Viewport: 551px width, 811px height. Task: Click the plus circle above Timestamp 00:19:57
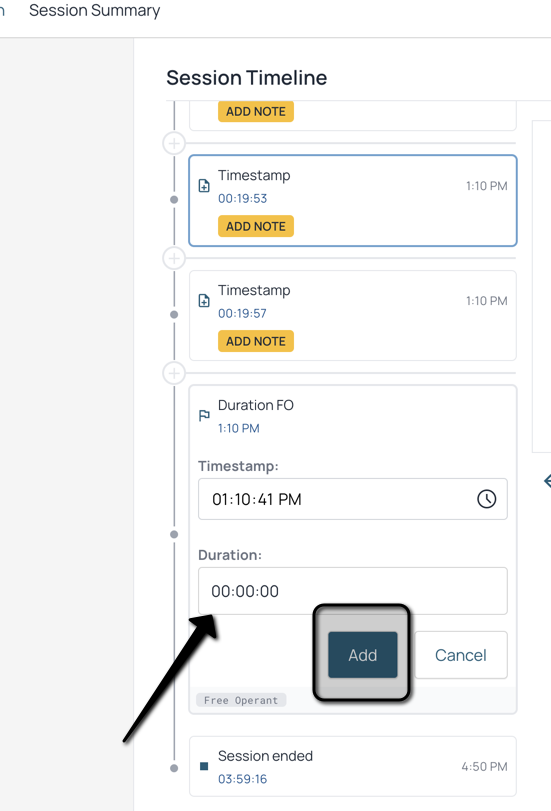(x=174, y=258)
